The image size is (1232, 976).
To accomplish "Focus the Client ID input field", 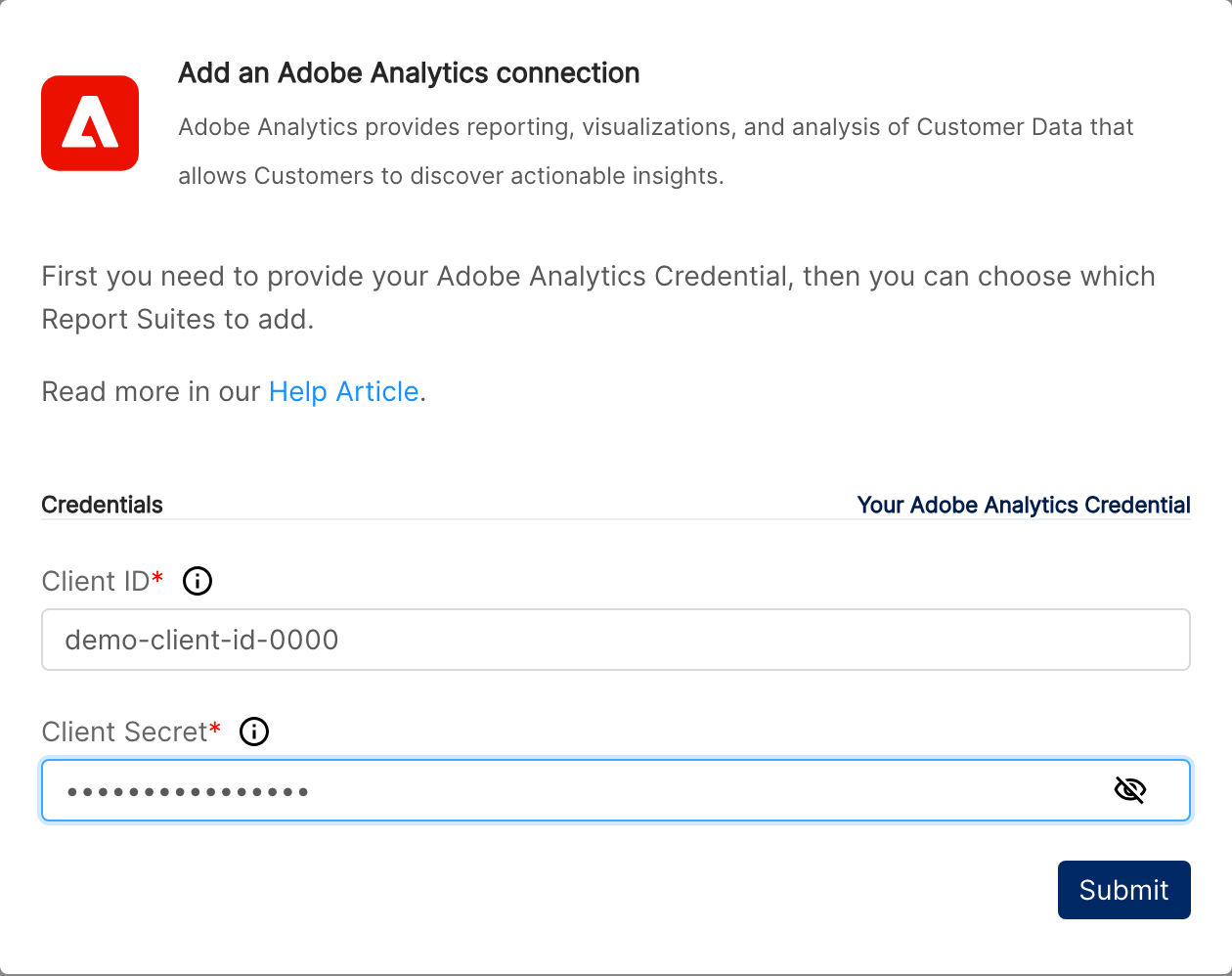I will [x=616, y=640].
